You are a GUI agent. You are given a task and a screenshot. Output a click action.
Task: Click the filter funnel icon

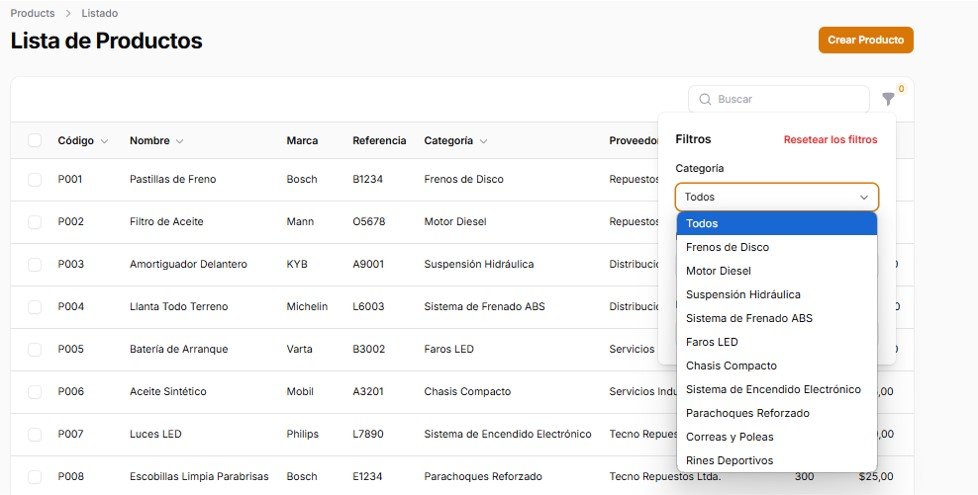(888, 99)
